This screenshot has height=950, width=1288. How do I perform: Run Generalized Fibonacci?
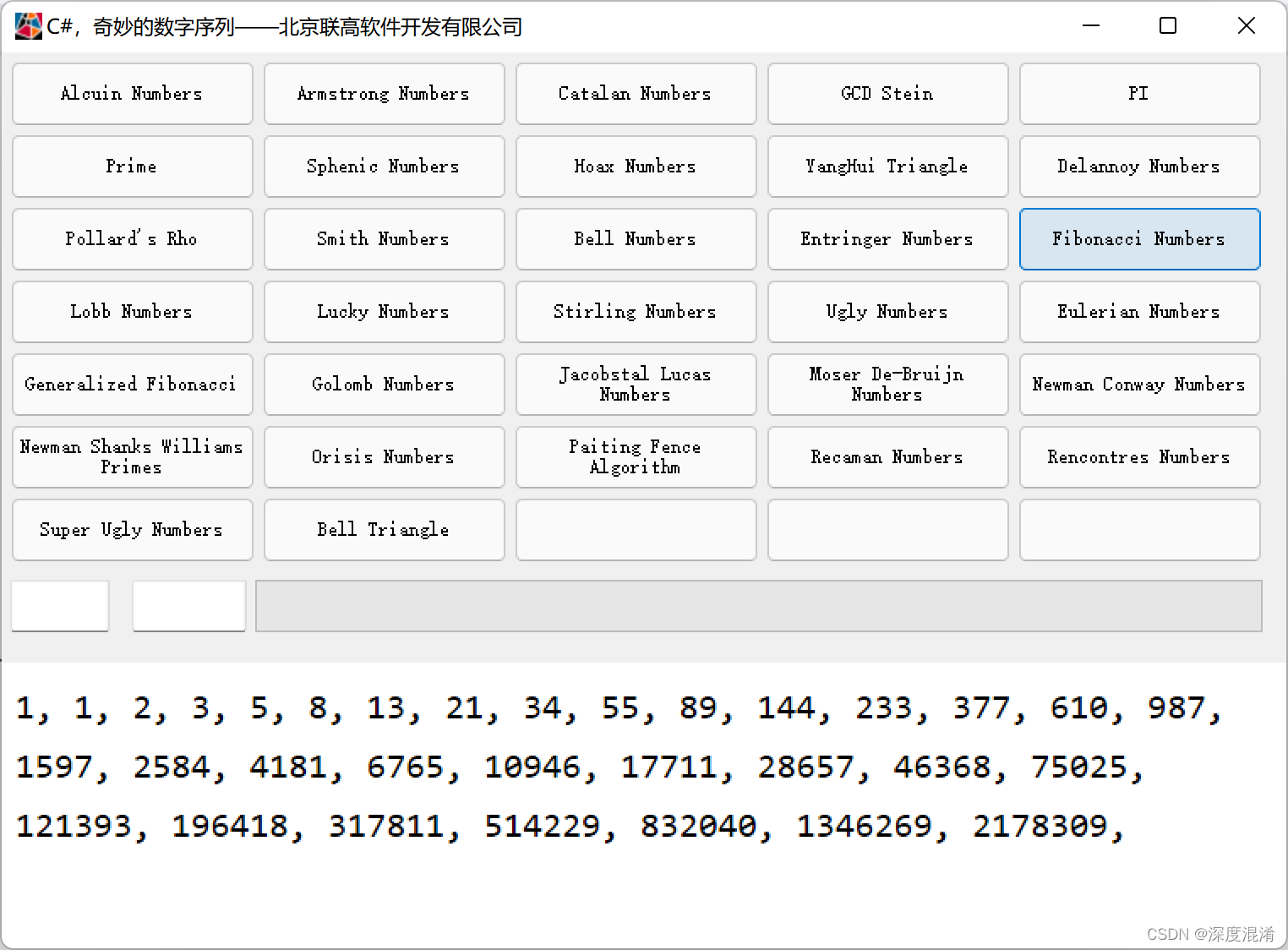click(x=132, y=385)
